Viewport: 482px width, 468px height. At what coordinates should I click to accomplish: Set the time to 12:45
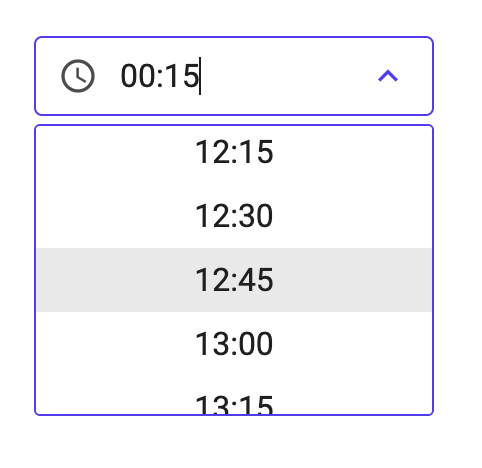[234, 280]
